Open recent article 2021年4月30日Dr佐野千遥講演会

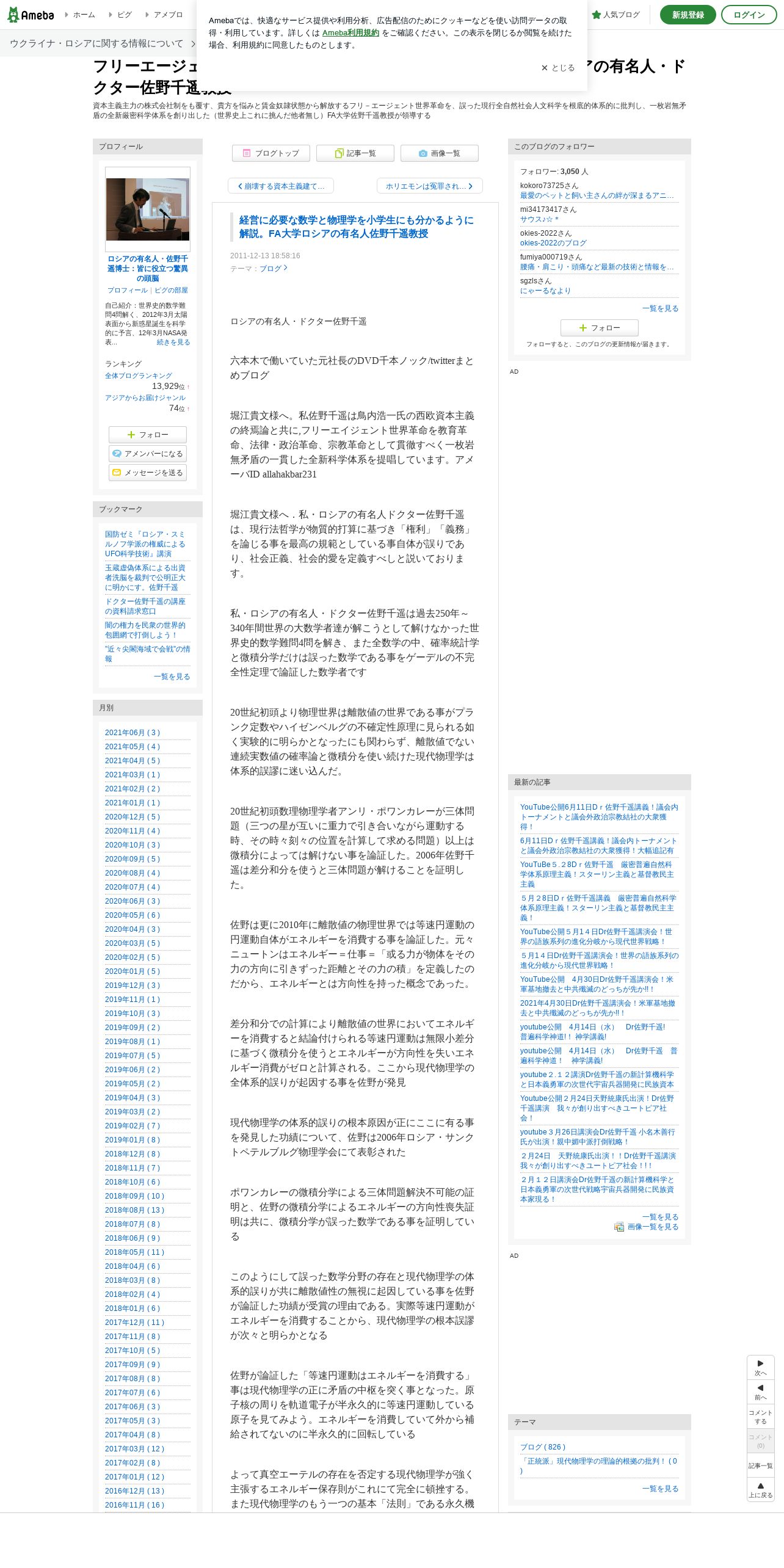pos(598,1008)
